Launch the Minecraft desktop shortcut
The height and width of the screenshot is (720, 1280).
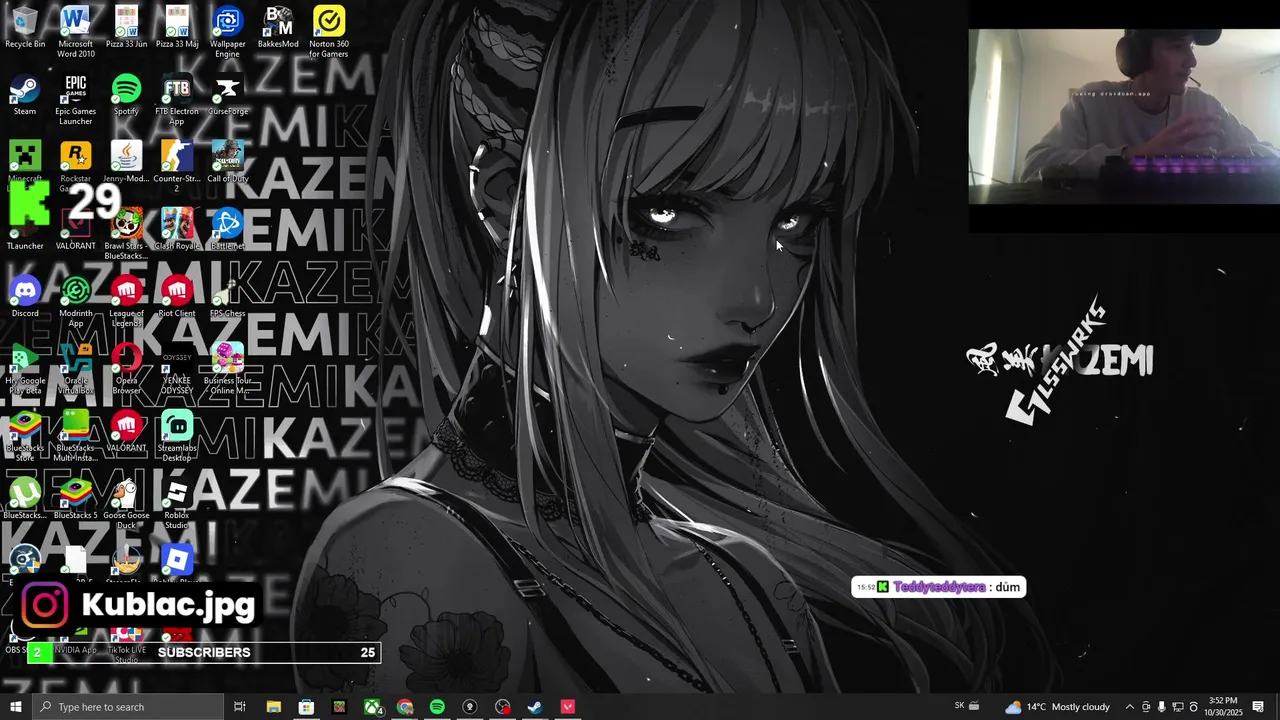(25, 162)
